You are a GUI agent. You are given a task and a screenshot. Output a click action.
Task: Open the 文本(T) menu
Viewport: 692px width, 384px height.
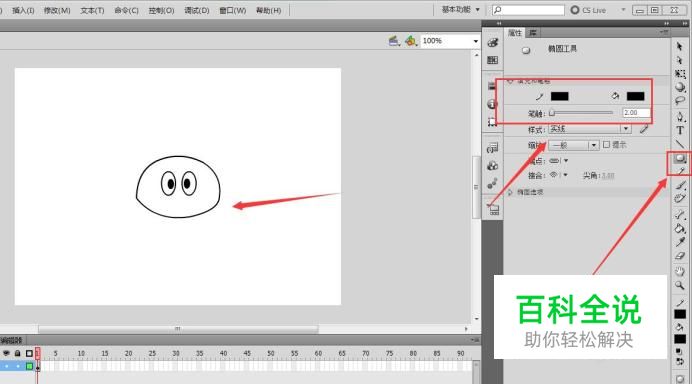pos(92,10)
